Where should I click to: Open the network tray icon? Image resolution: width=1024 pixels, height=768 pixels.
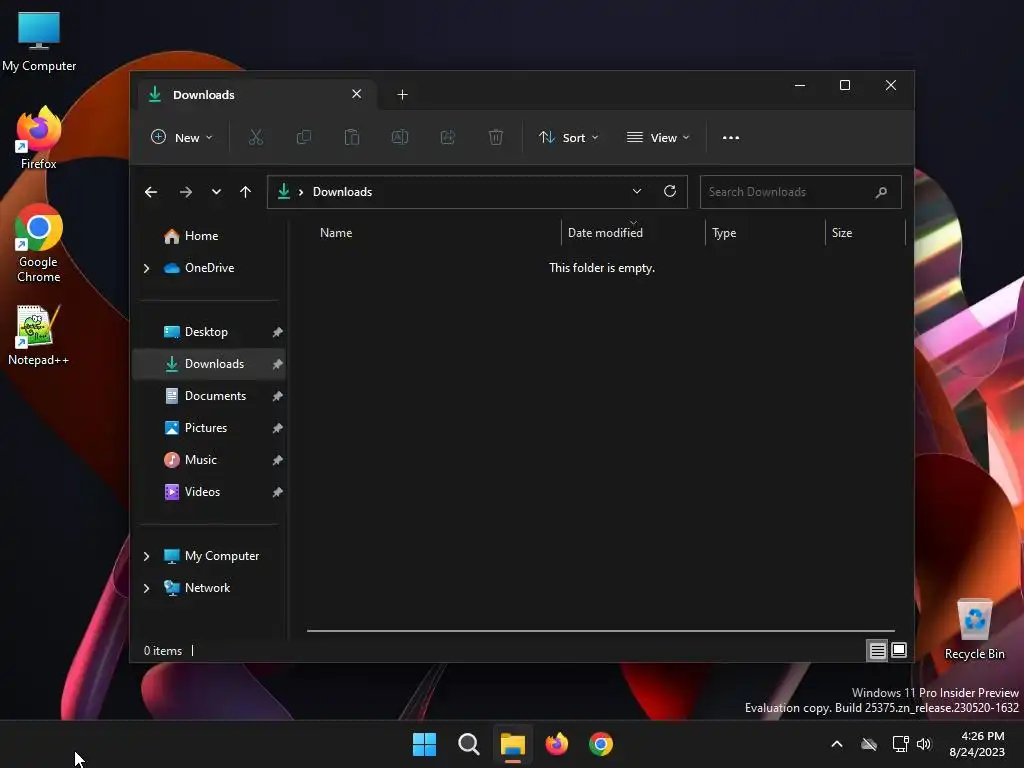coord(901,744)
